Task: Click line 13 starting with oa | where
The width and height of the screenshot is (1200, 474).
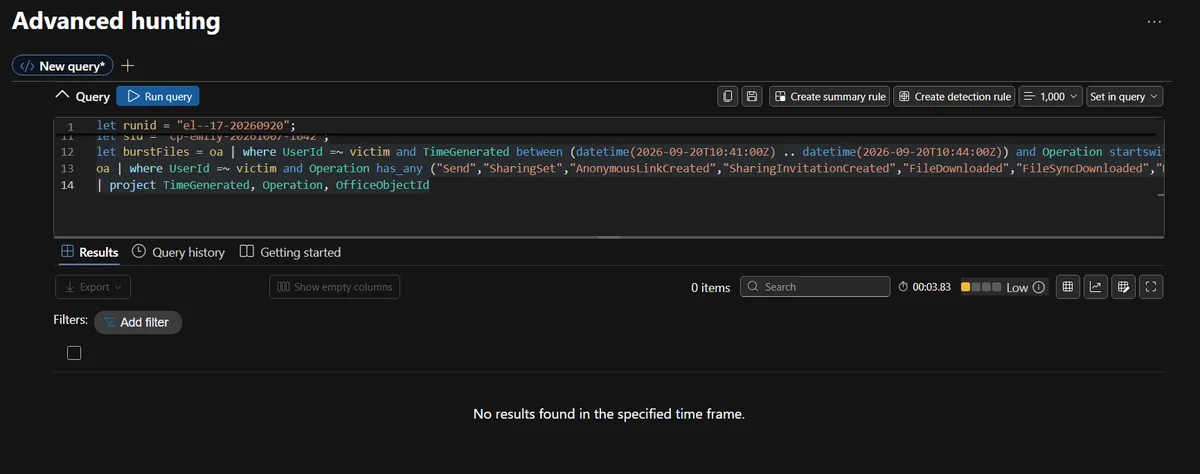Action: [x=630, y=168]
